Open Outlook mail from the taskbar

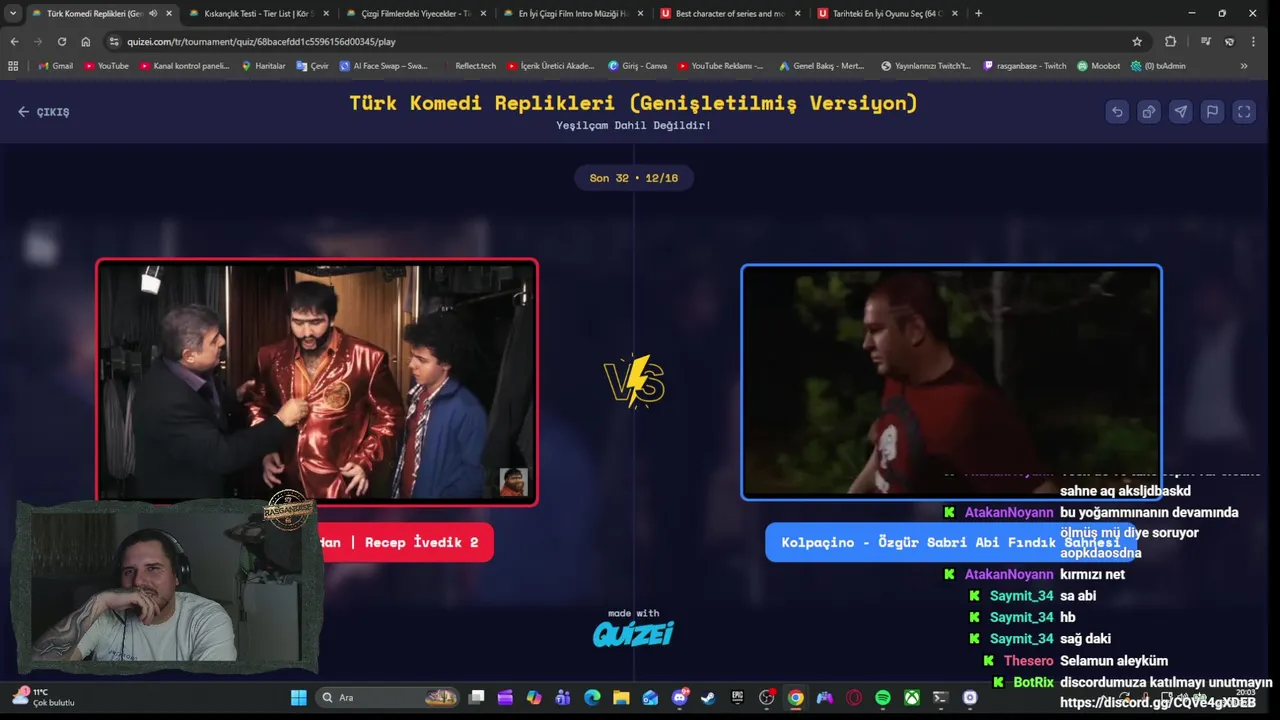650,697
